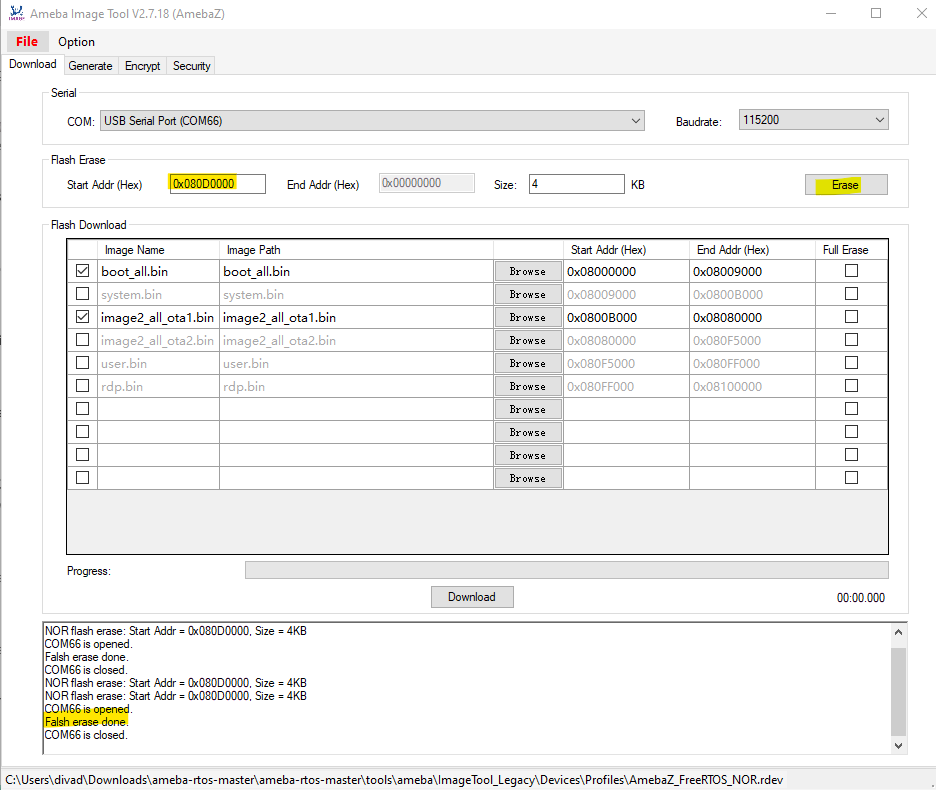The width and height of the screenshot is (936, 790).
Task: Click the Image Path column header
Action: [x=356, y=250]
